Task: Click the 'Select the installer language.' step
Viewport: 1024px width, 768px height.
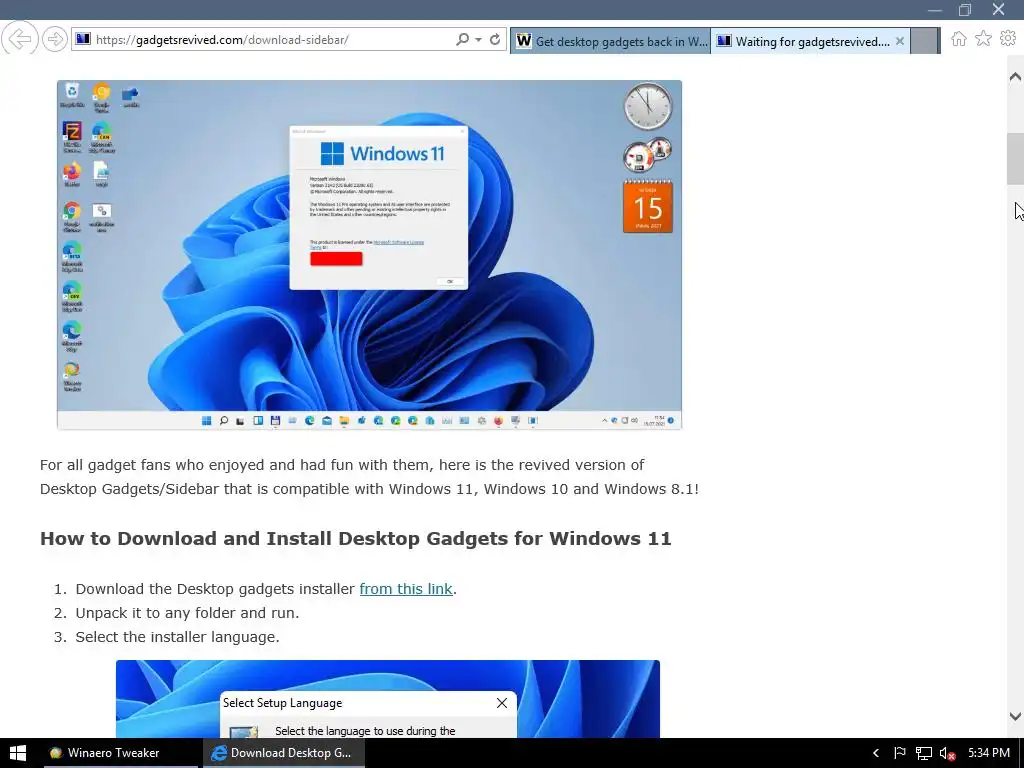Action: coord(178,637)
